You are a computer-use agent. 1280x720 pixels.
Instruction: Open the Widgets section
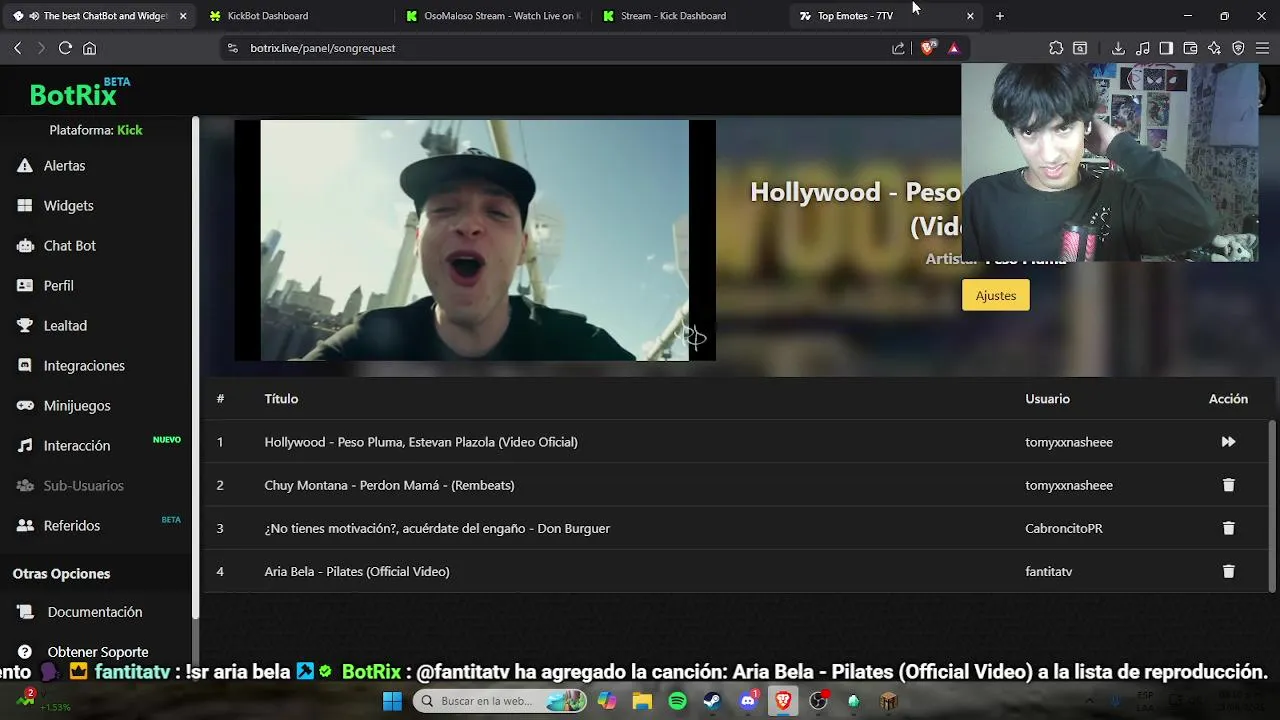(68, 206)
